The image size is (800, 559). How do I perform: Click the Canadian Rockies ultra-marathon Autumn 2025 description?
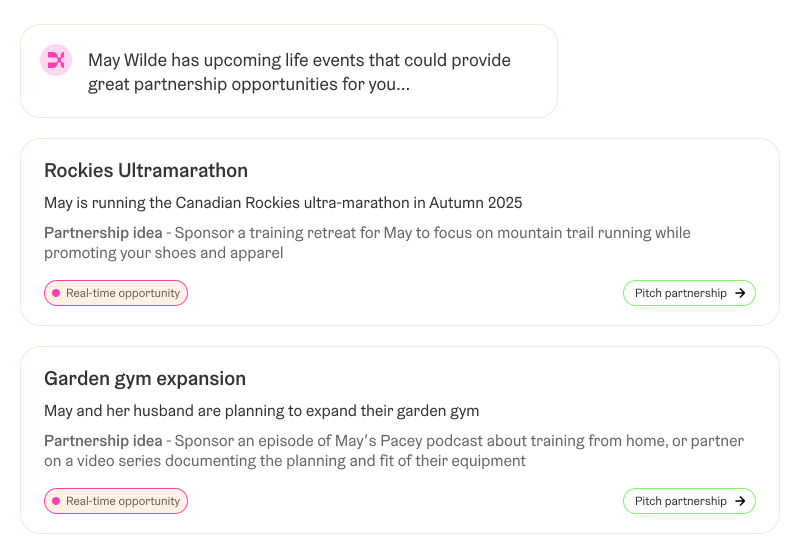pyautogui.click(x=283, y=203)
